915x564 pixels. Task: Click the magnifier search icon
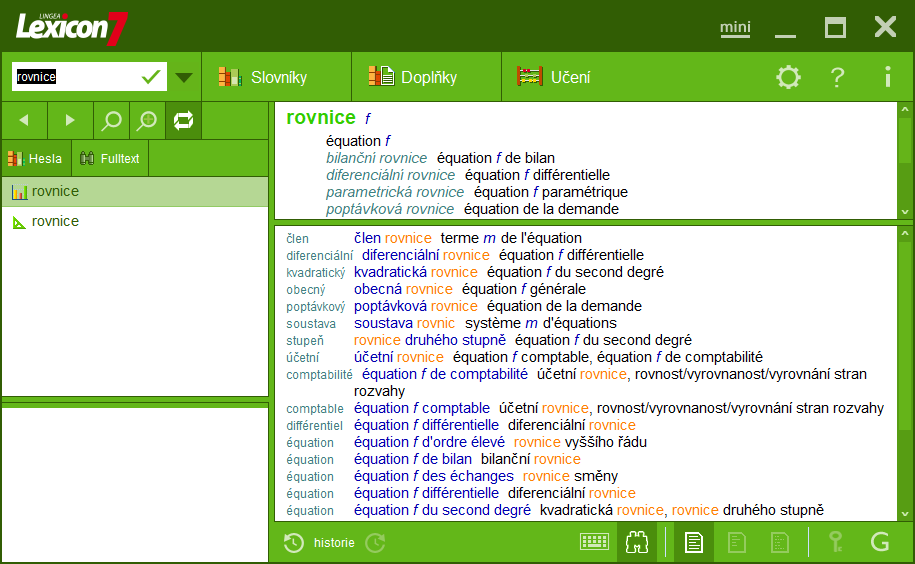tap(112, 121)
